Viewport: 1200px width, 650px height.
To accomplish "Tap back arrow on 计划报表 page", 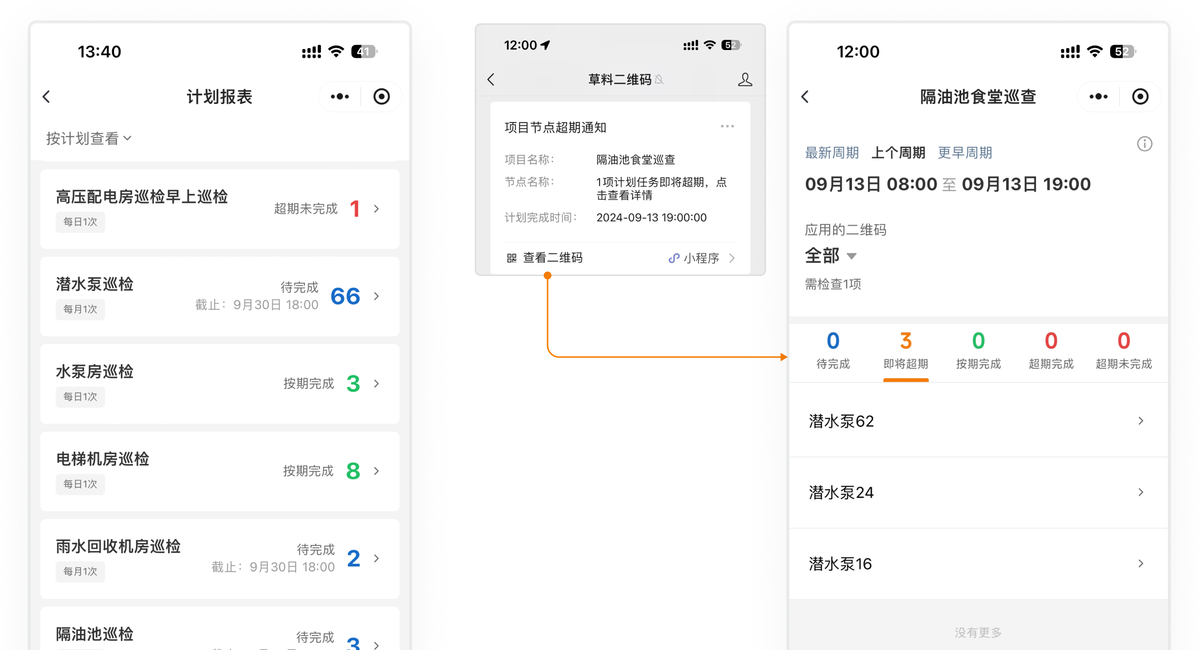I will click(x=46, y=97).
